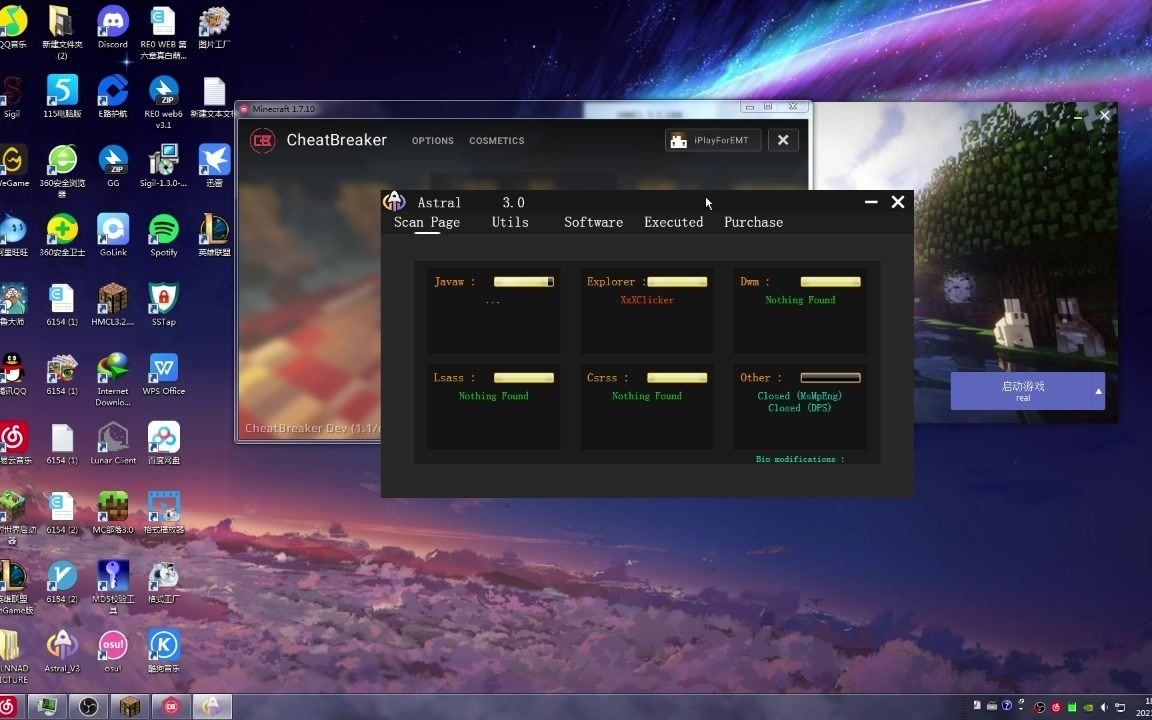Click the Closed (MsMpEng) status text
This screenshot has width=1152, height=720.
pyautogui.click(x=800, y=396)
